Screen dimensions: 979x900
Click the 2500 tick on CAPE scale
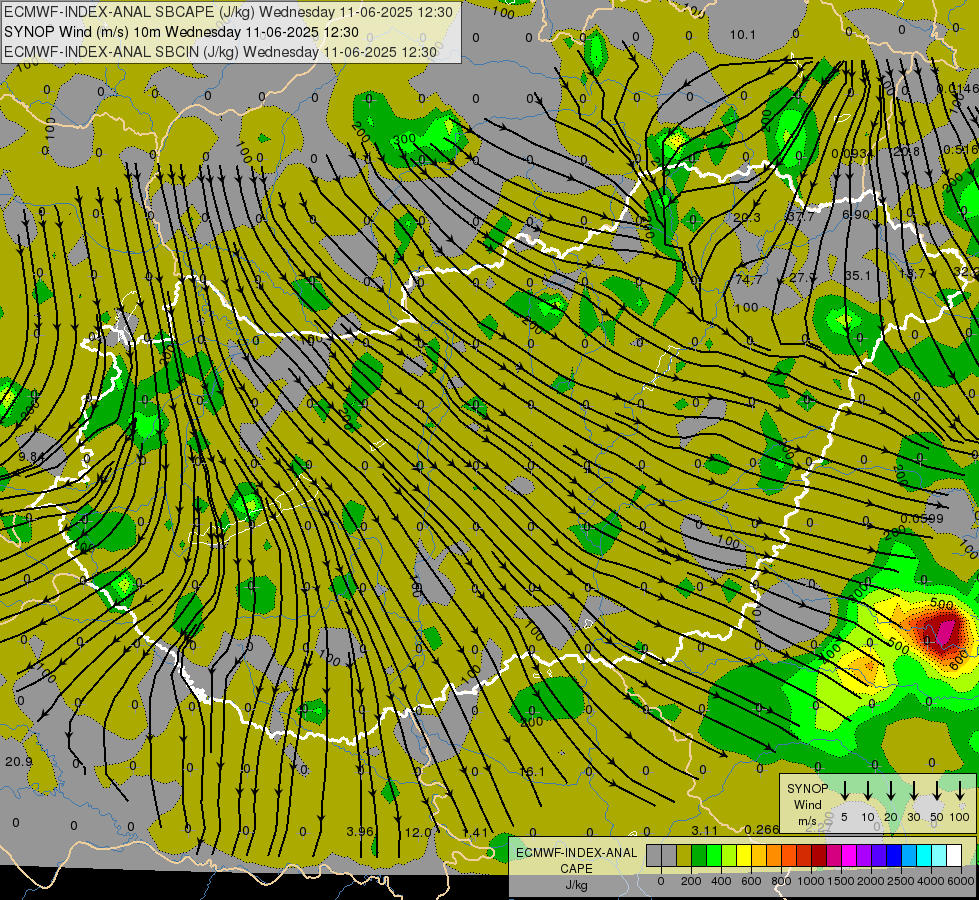click(x=901, y=881)
